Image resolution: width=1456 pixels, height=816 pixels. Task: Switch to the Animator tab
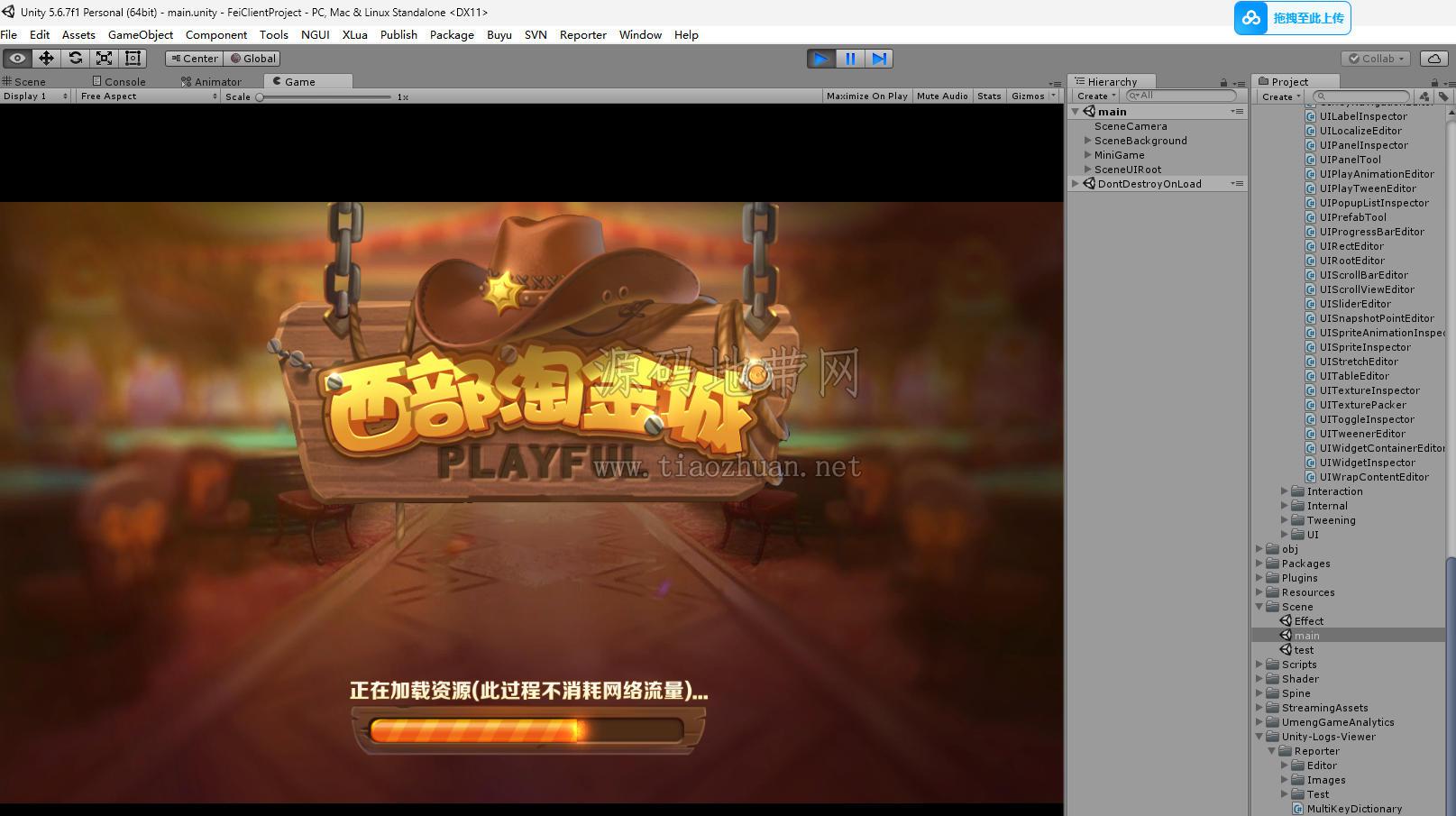tap(211, 81)
